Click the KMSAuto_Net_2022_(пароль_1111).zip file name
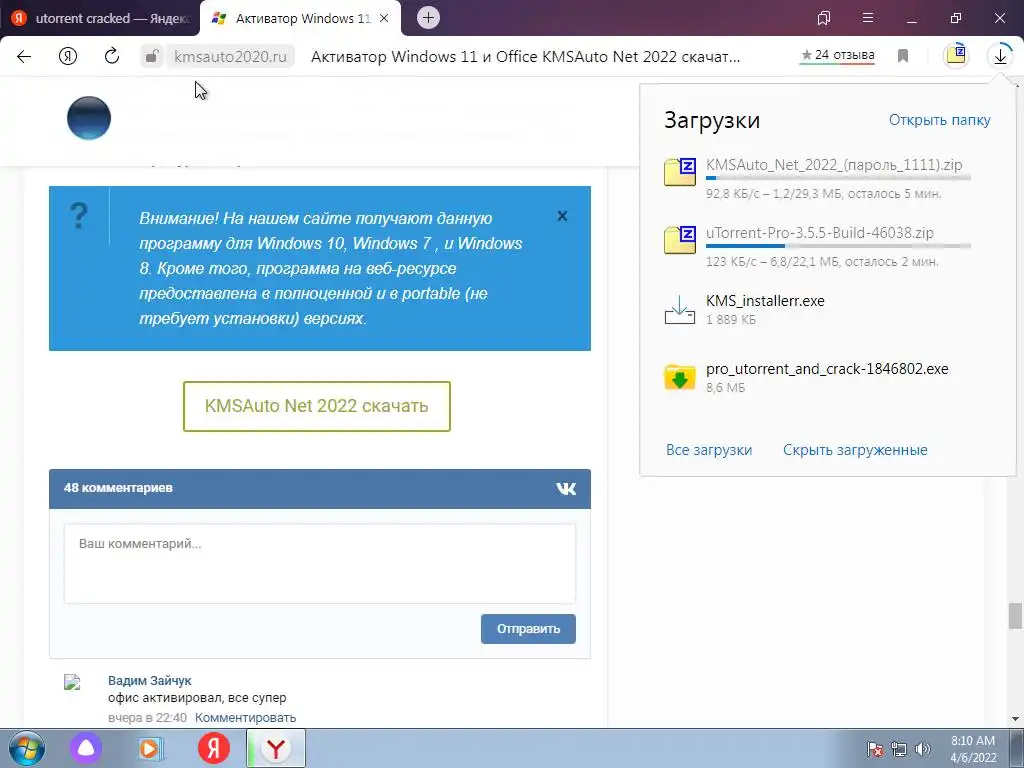Viewport: 1024px width, 768px height. (x=834, y=165)
